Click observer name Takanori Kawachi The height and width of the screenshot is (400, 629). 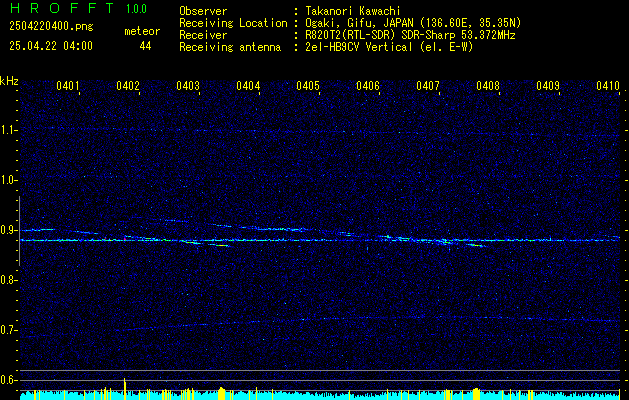353,11
